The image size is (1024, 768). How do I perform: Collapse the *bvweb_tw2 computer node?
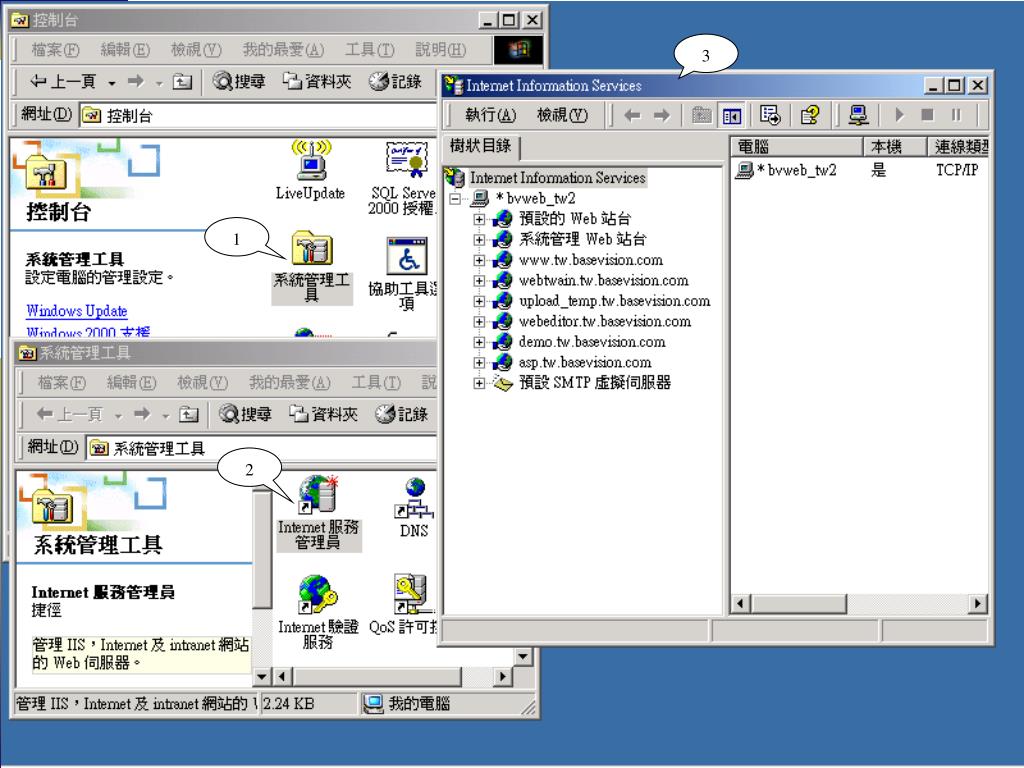click(x=455, y=199)
